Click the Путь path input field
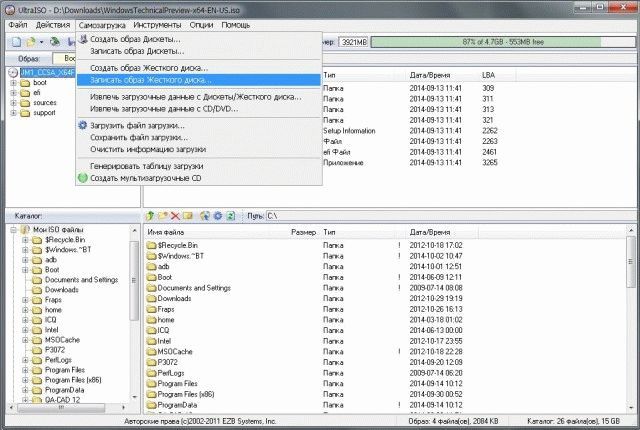This screenshot has width=640, height=430. (449, 216)
